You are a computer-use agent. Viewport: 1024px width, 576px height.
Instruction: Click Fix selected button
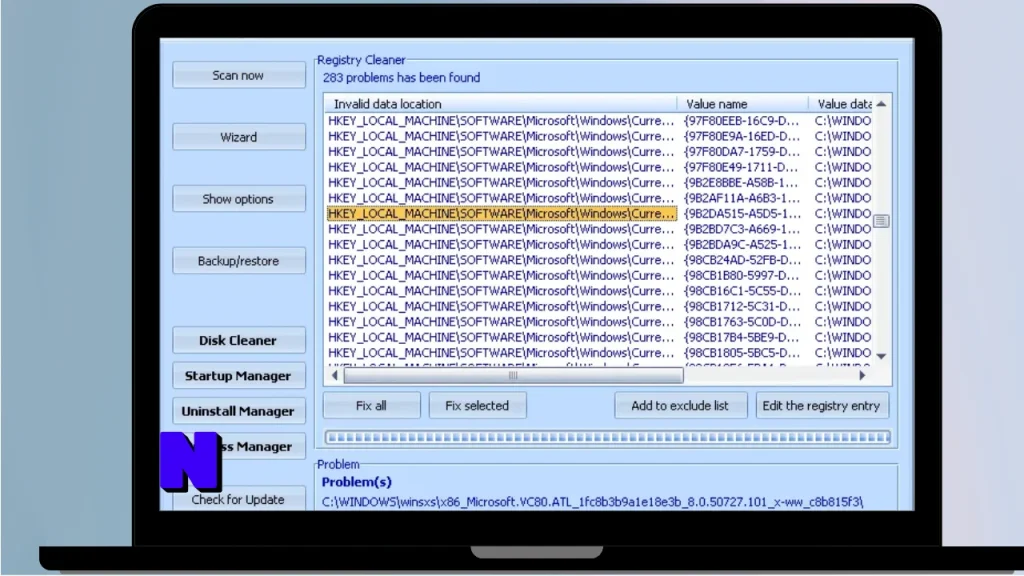(x=477, y=406)
